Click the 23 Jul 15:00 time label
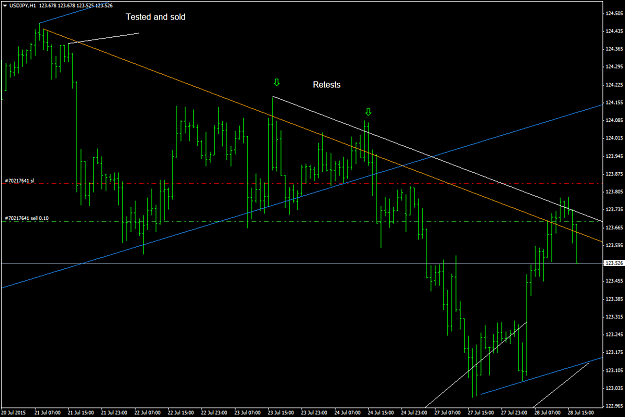The image size is (625, 417). point(281,413)
